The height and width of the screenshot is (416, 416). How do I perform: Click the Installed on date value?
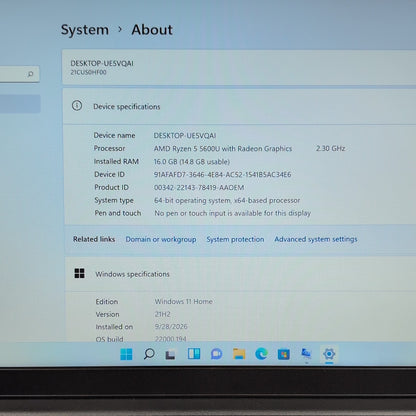coord(171,327)
